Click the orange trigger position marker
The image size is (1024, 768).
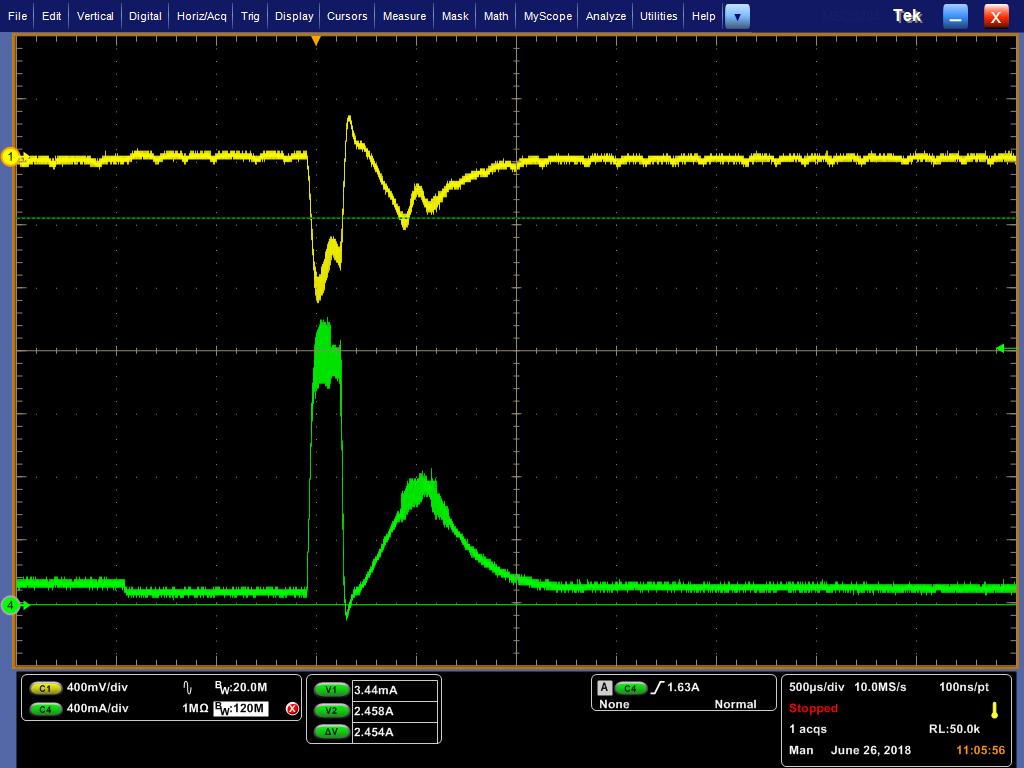316,40
